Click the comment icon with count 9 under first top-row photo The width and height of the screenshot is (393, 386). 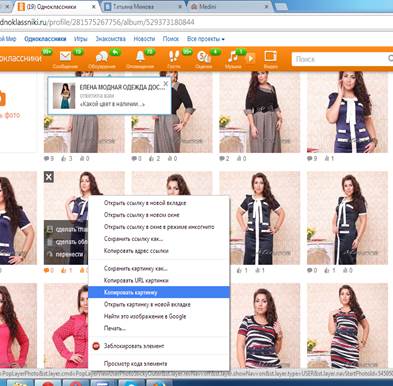(x=46, y=159)
